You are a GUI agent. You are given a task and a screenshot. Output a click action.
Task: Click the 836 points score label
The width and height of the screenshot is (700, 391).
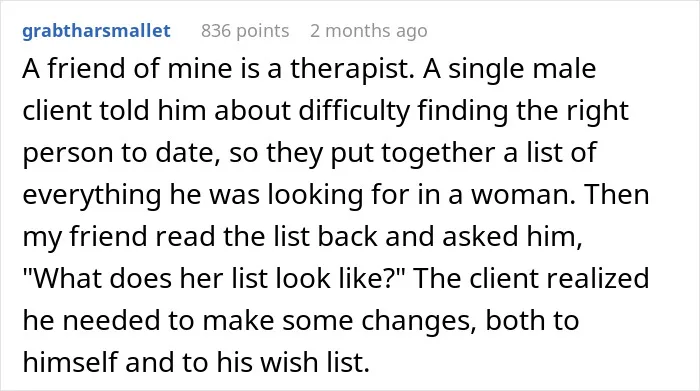point(245,31)
